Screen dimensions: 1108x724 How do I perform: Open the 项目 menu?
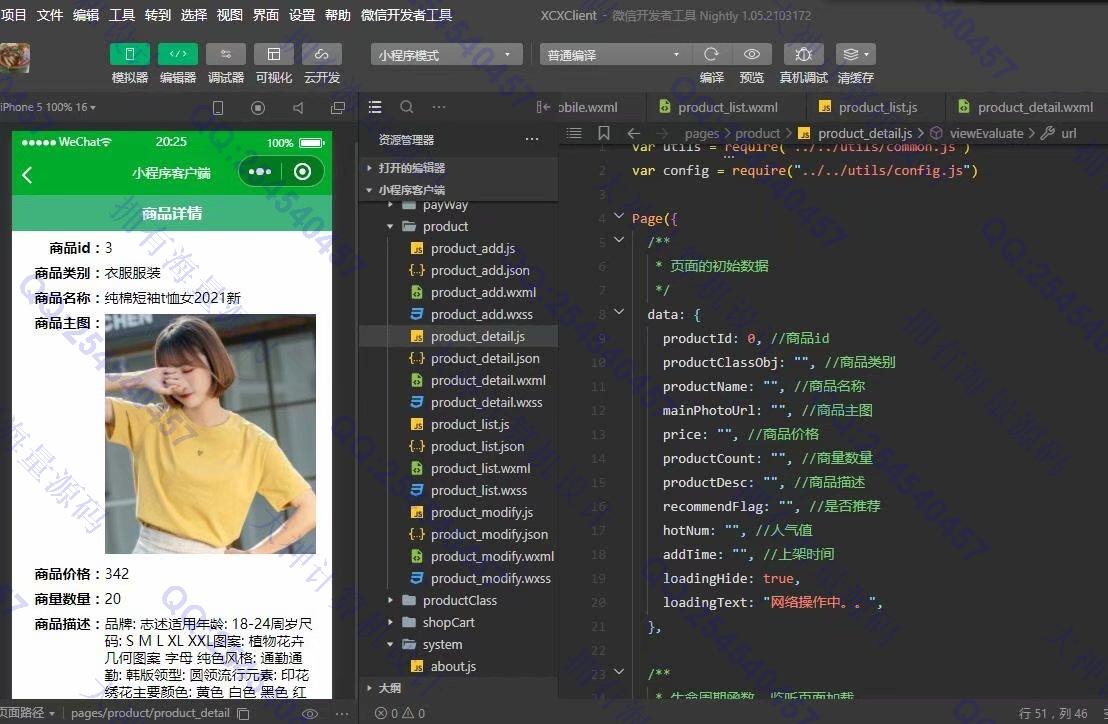point(13,15)
